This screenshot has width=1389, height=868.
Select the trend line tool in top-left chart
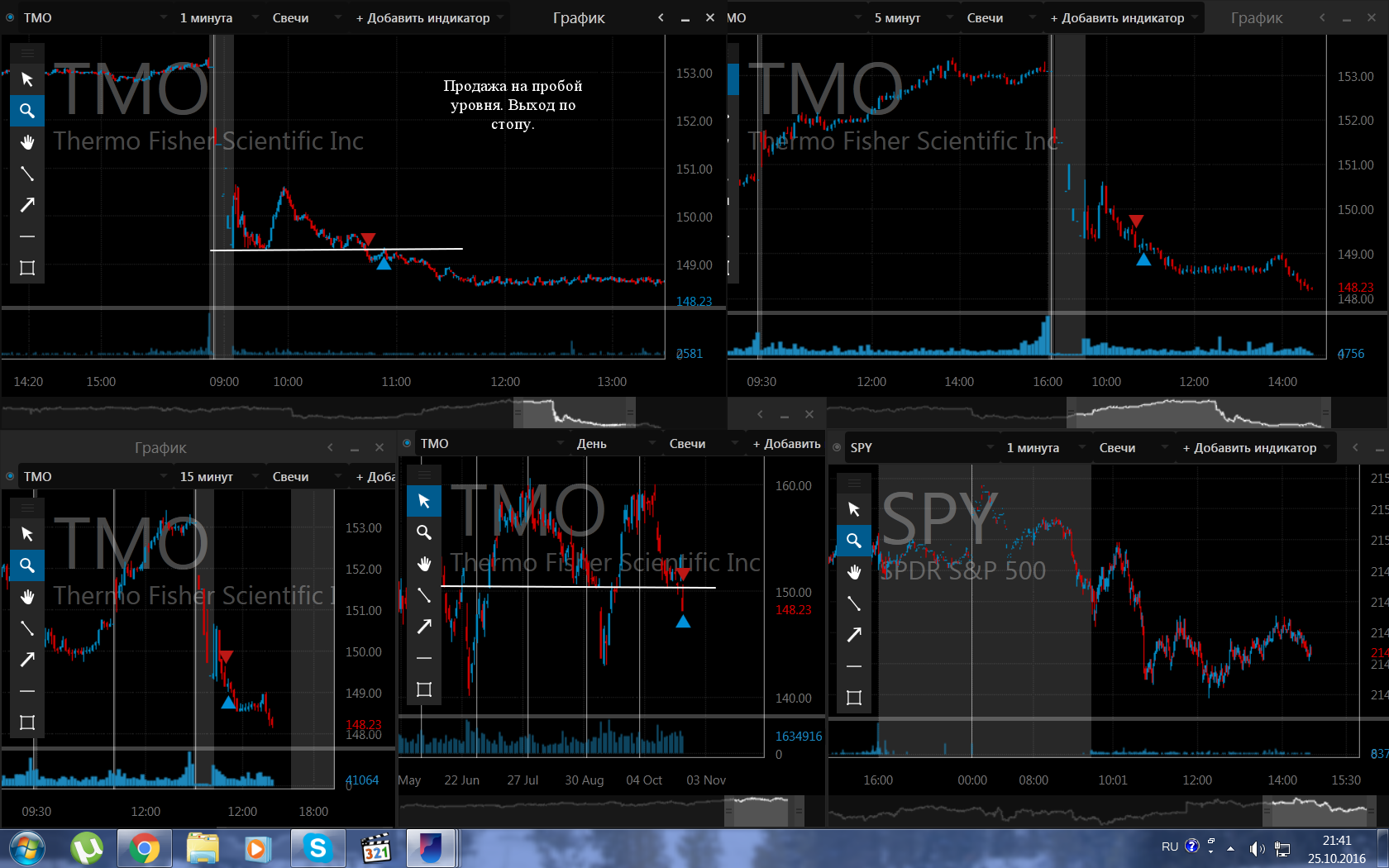point(27,174)
